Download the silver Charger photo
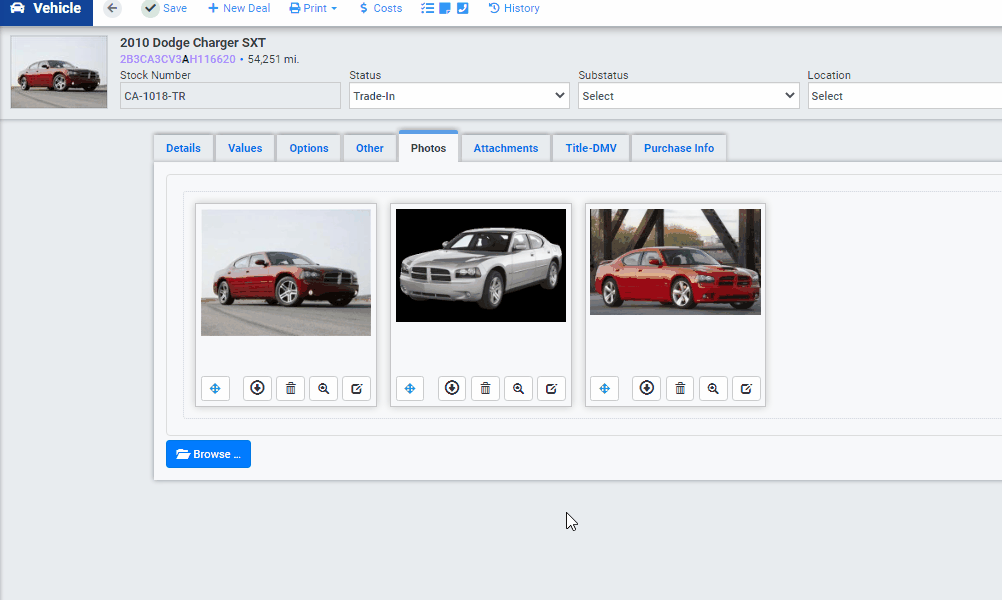The image size is (1002, 600). coord(452,388)
